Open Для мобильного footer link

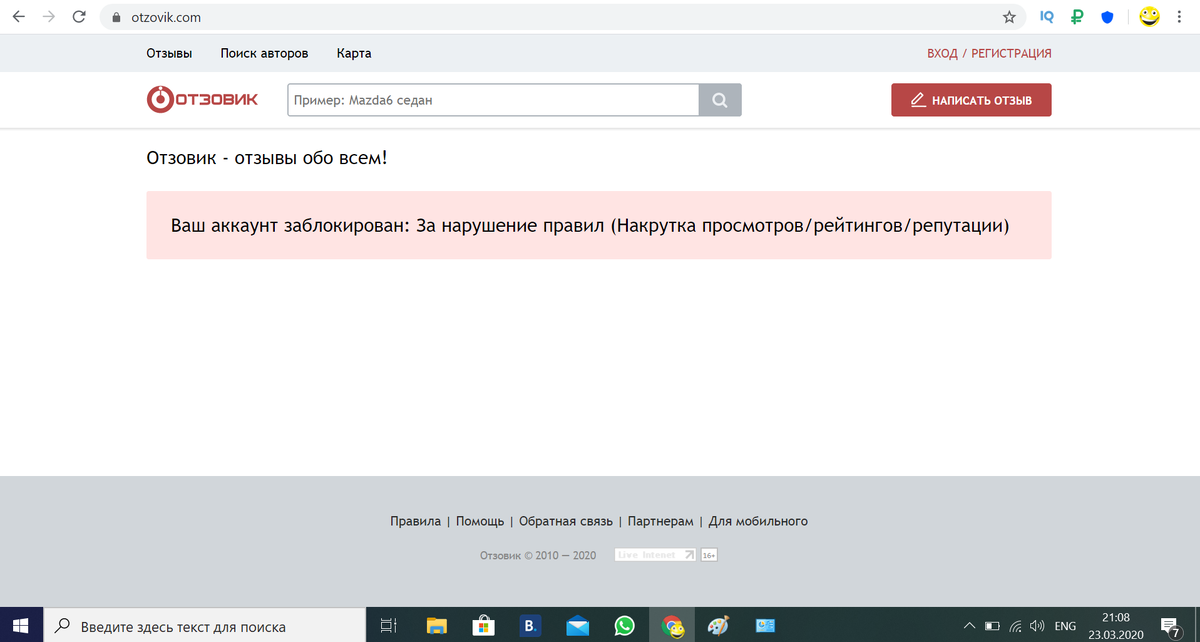[758, 521]
